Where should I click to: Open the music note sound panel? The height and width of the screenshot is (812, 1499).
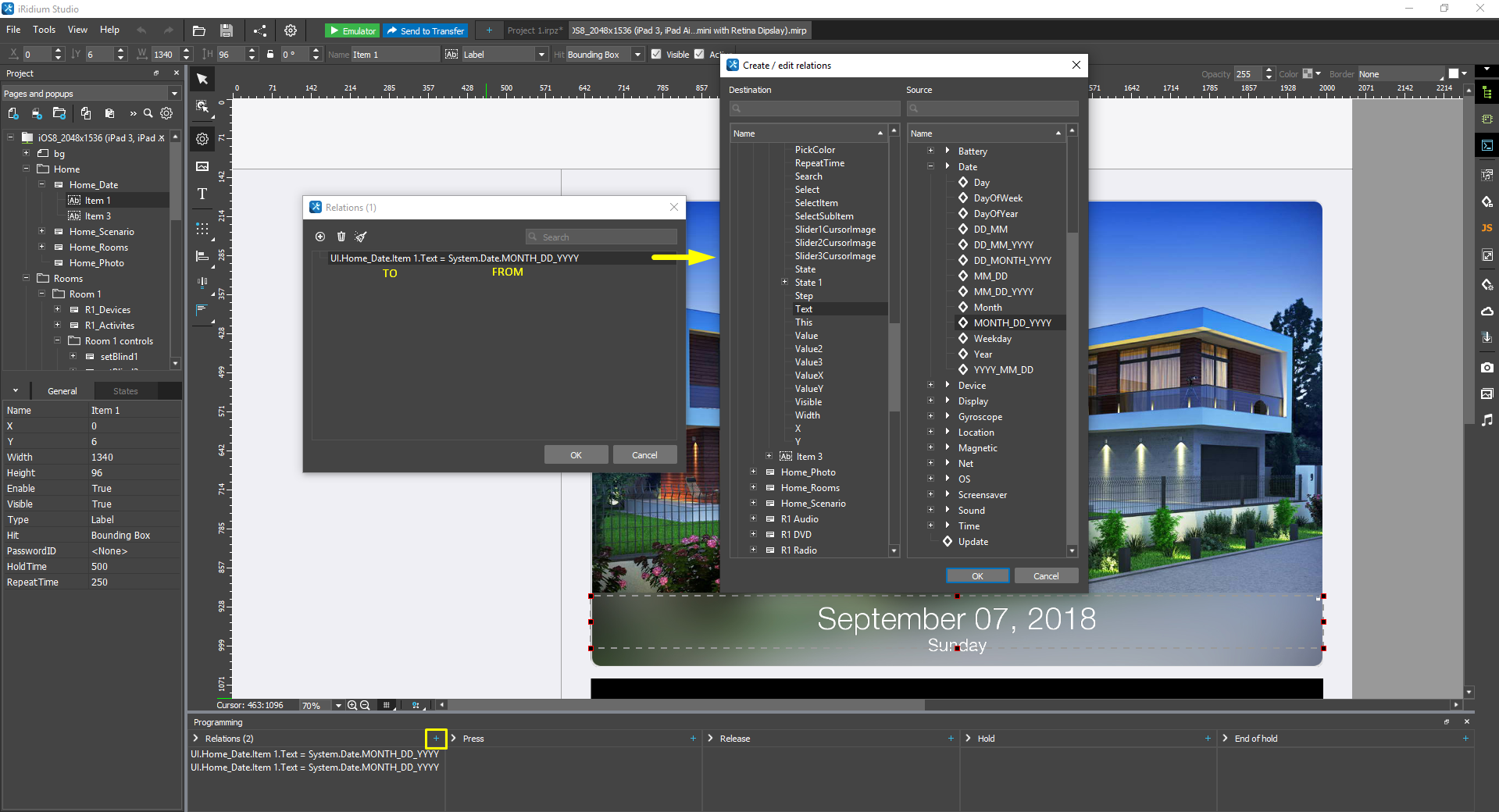coord(1487,420)
